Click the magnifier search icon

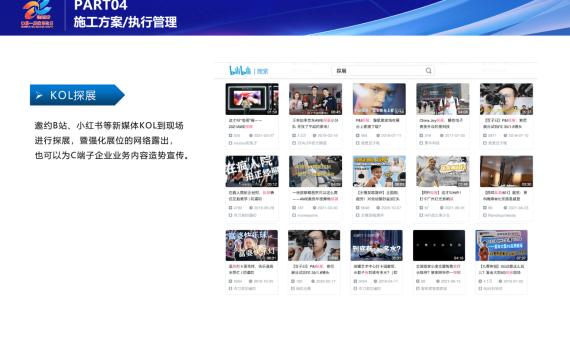pyautogui.click(x=429, y=71)
